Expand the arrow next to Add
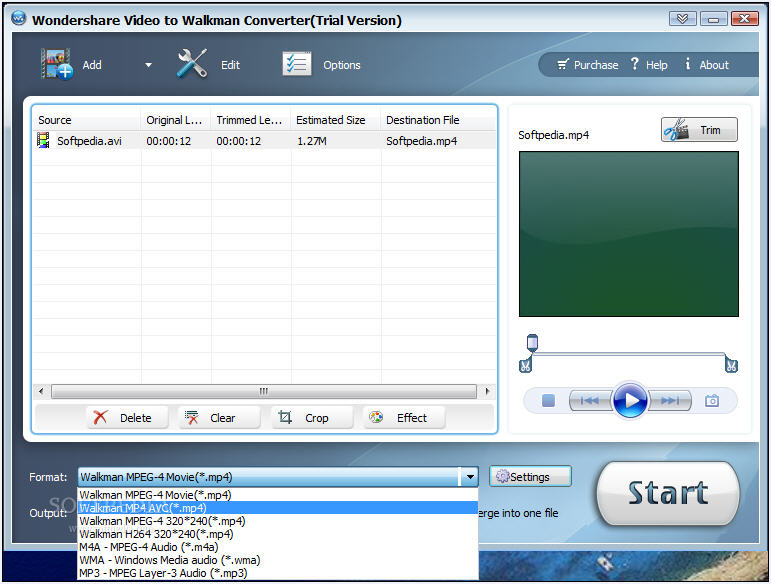771x584 pixels. pyautogui.click(x=149, y=66)
